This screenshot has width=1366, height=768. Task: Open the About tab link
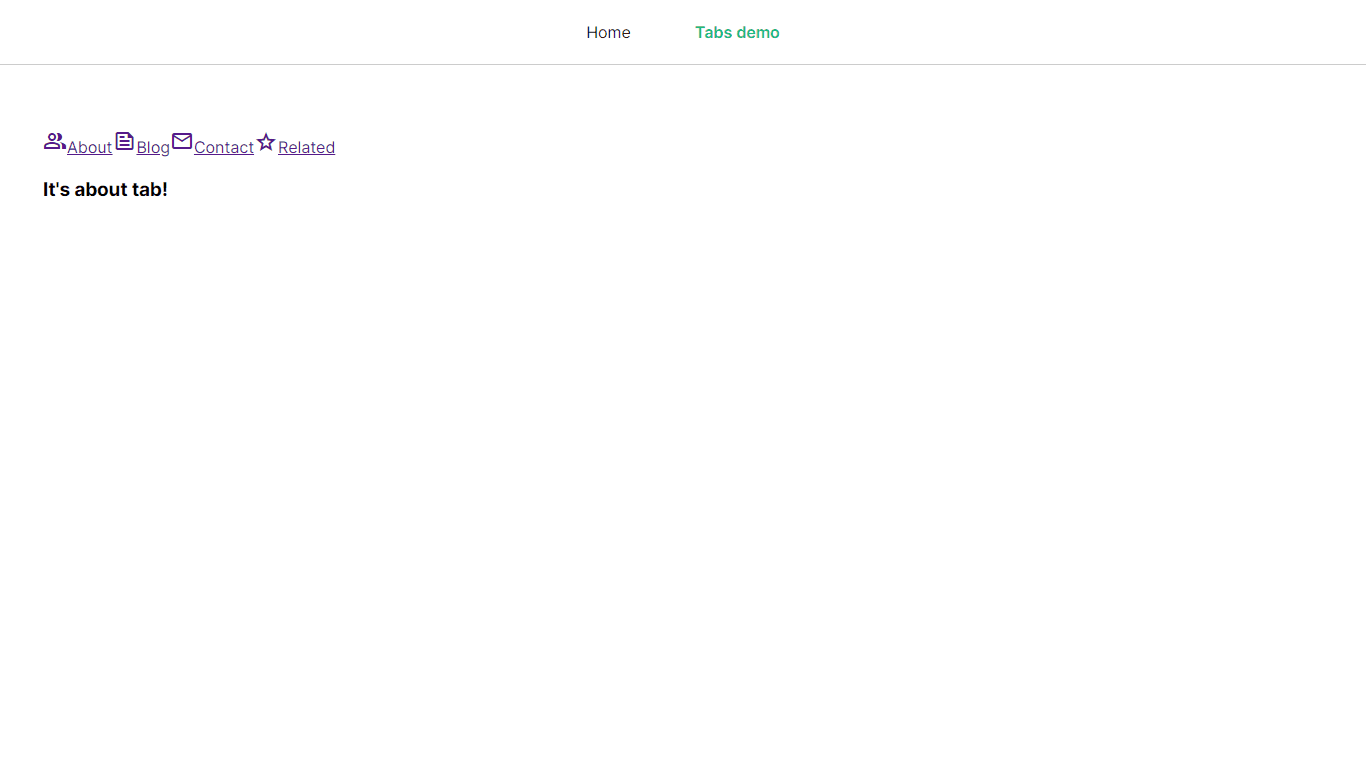[x=89, y=147]
